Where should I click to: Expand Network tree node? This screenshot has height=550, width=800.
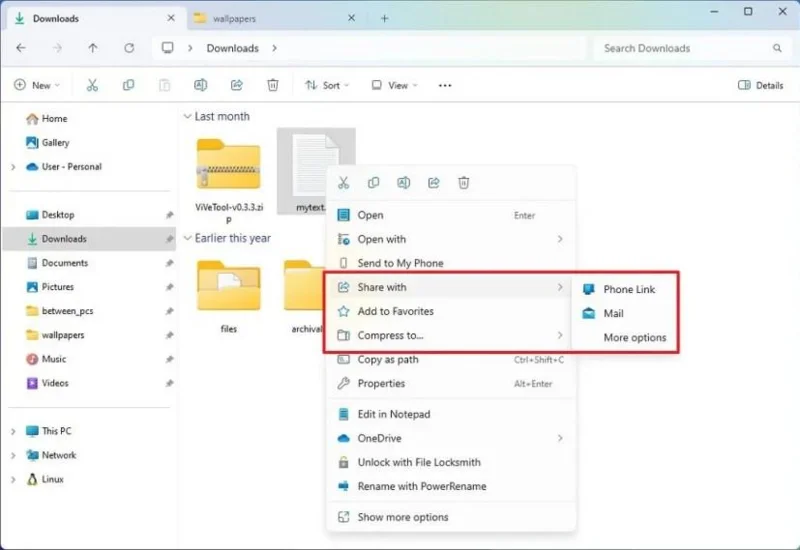pyautogui.click(x=13, y=455)
